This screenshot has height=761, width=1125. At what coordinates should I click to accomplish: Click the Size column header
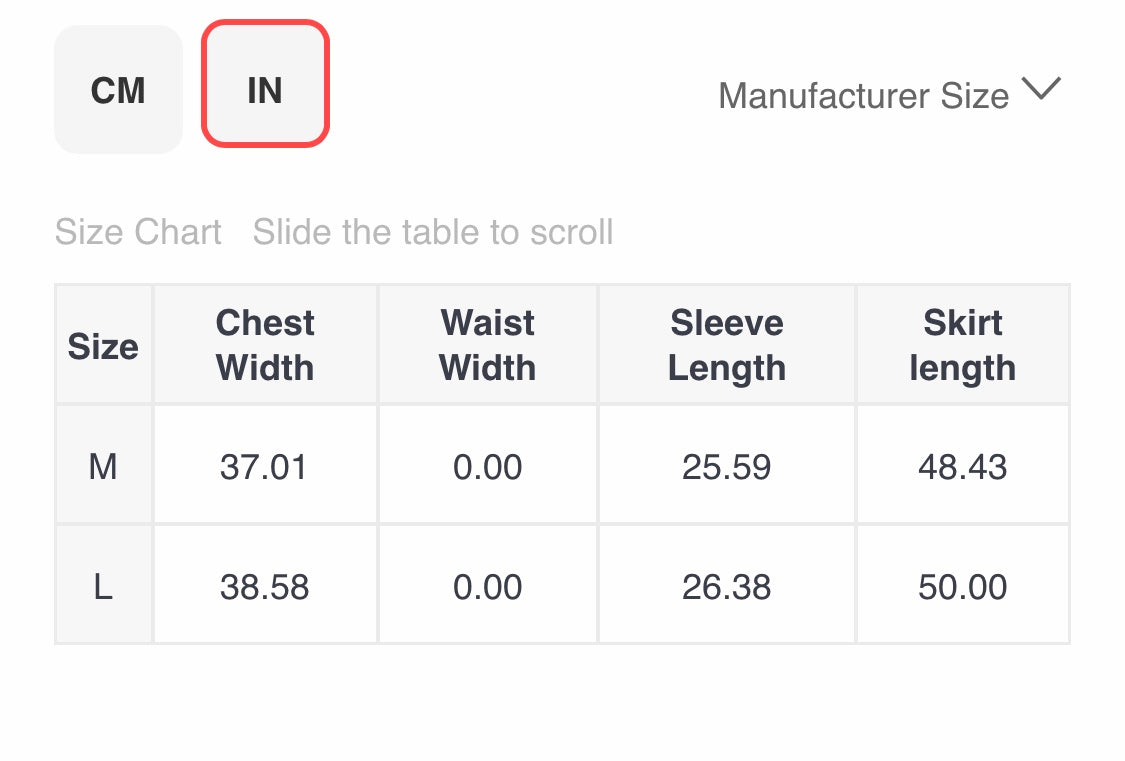tap(103, 346)
